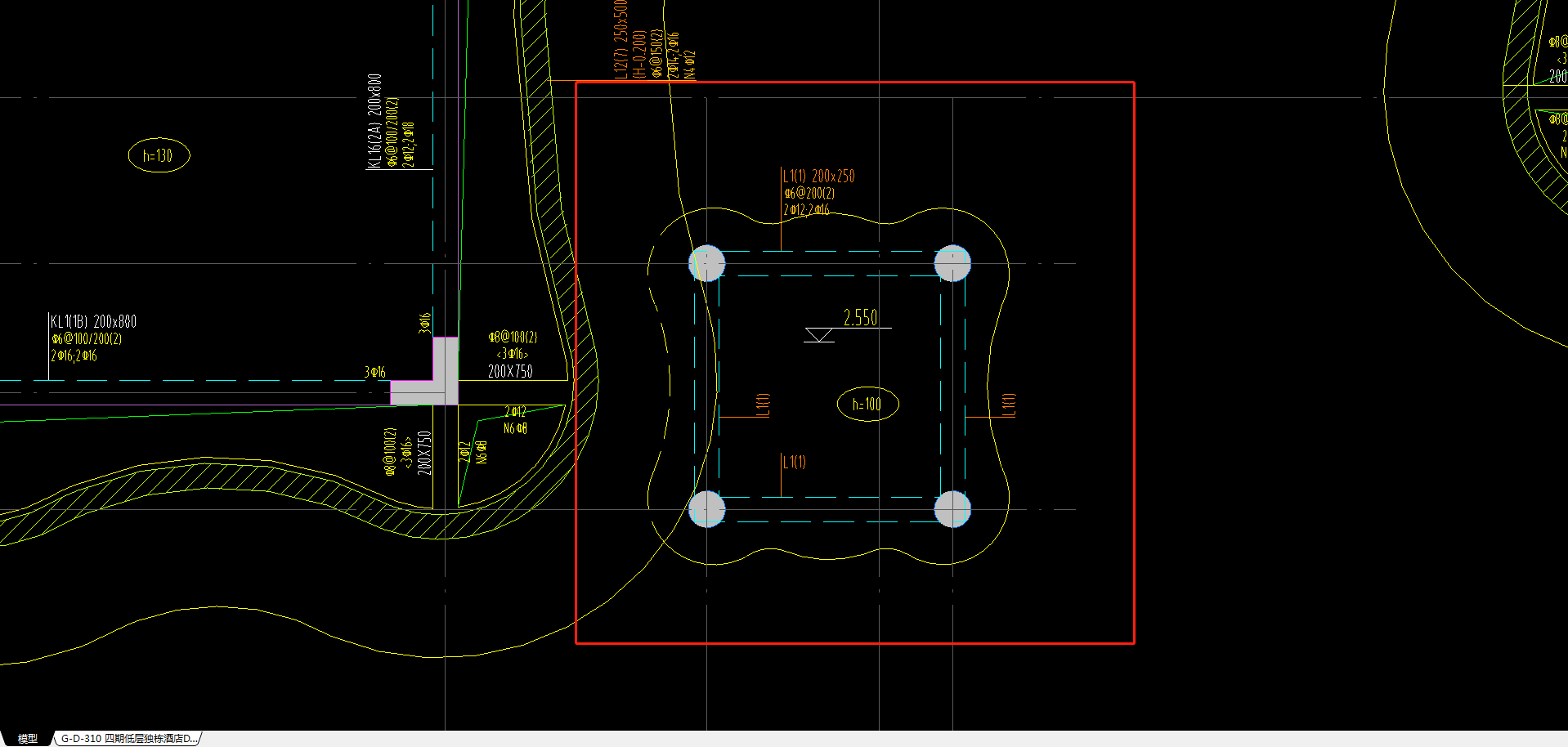Pick the elevation triangle symbol below 2.550

pyautogui.click(x=819, y=335)
